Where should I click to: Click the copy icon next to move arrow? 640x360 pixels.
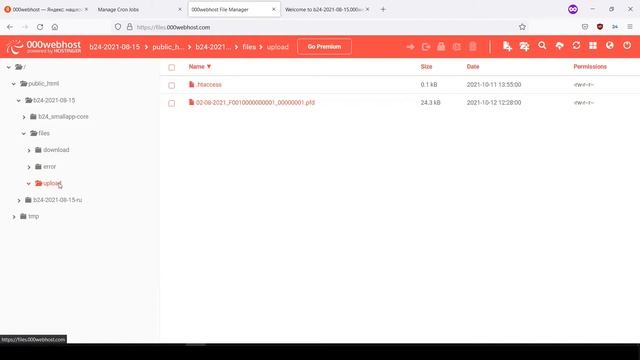426,47
